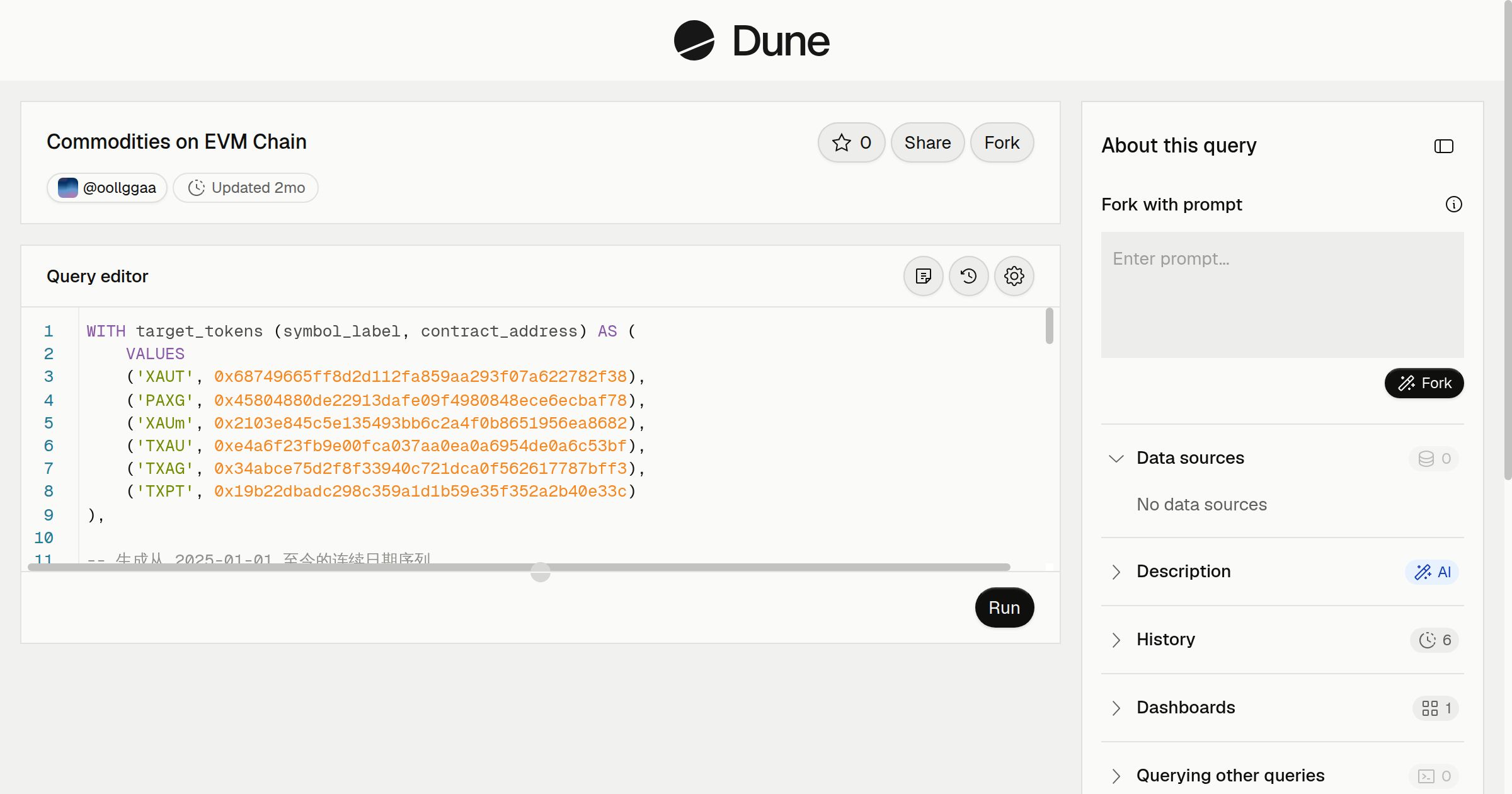Image resolution: width=1512 pixels, height=794 pixels.
Task: Click the editor vertical scrollbar thumb
Action: [x=1050, y=326]
